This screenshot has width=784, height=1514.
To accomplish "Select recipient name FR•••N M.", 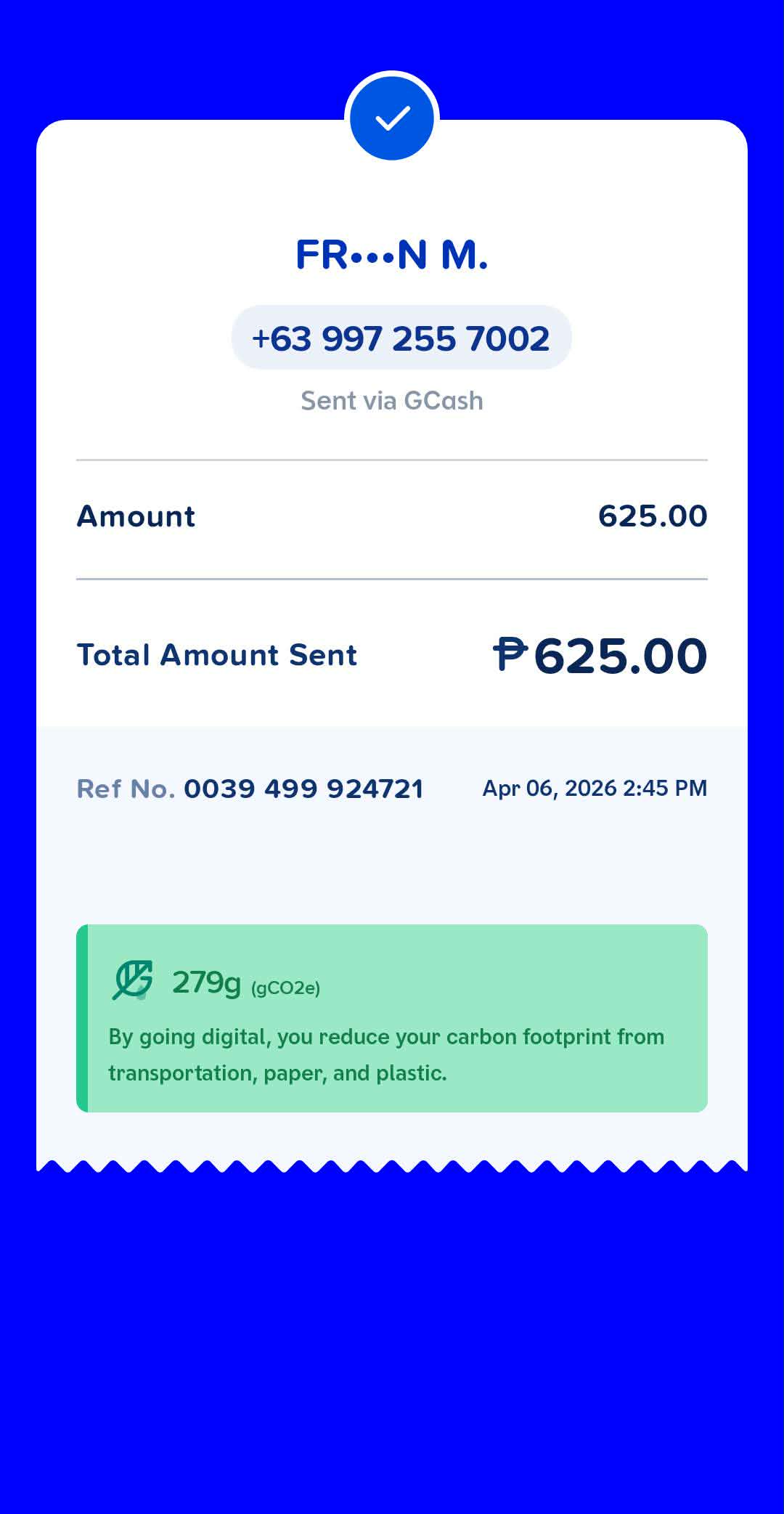I will [392, 255].
